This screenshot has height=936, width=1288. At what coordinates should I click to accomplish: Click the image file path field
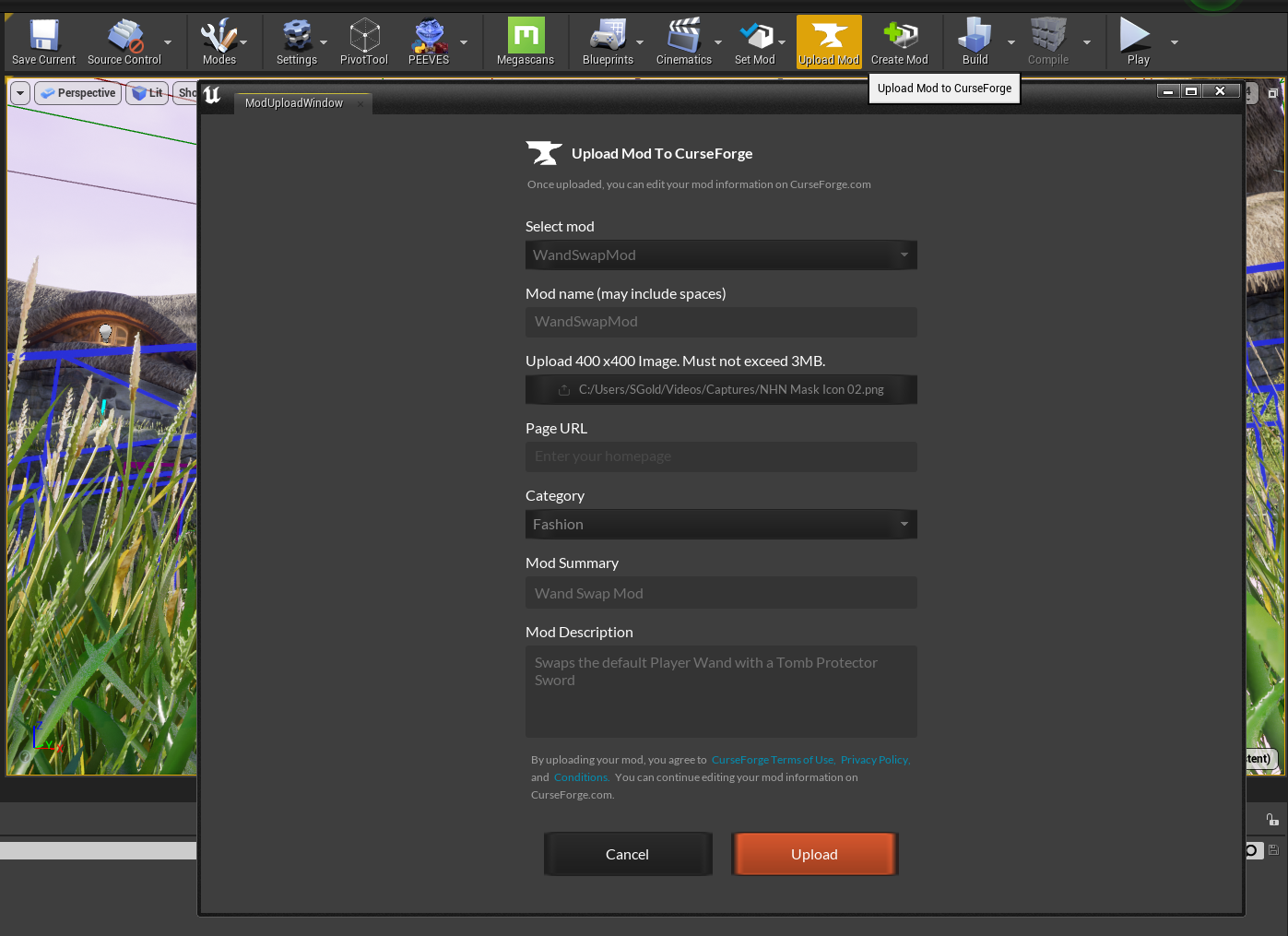click(721, 389)
